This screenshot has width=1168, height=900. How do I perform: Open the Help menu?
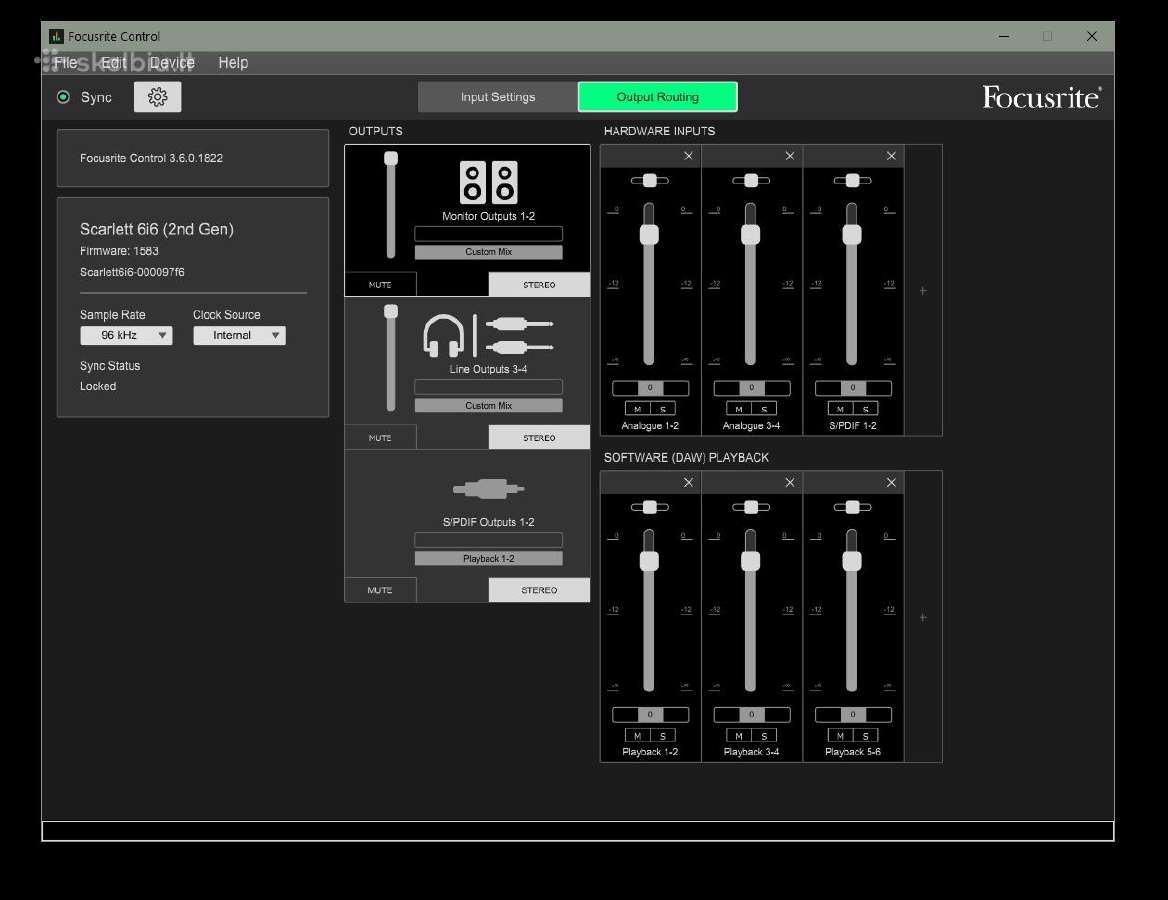pos(233,63)
